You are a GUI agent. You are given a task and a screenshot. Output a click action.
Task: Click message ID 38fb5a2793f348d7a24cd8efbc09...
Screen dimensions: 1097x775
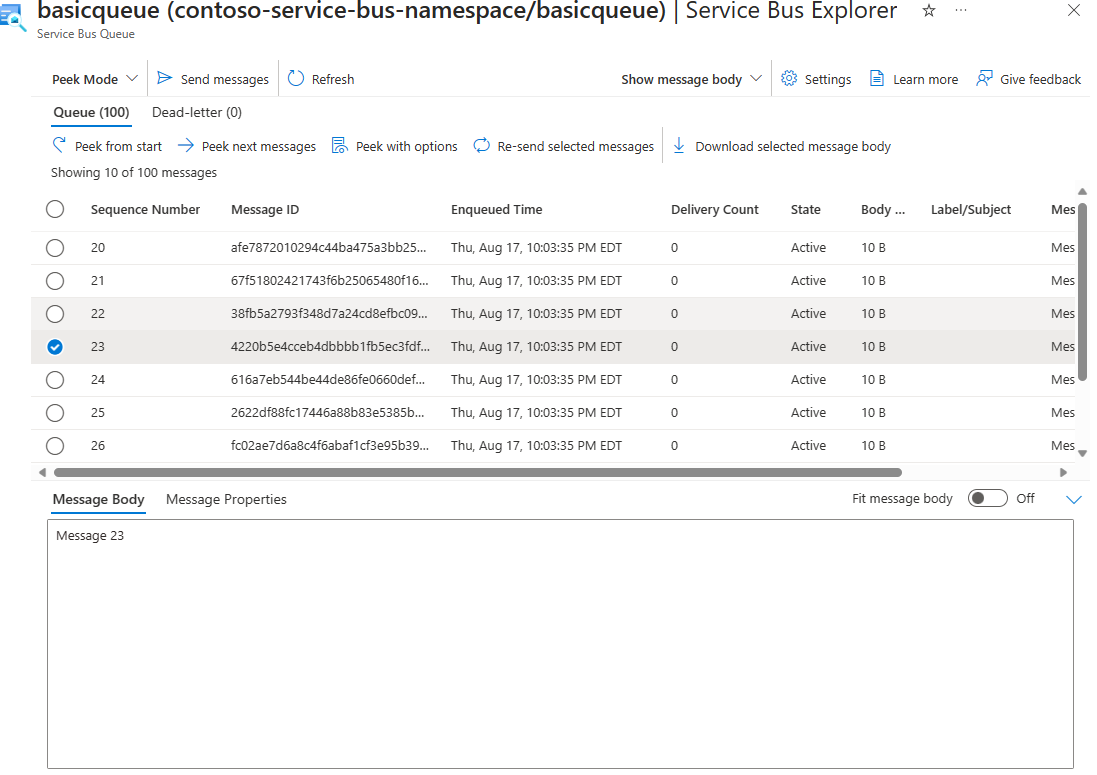coord(329,313)
